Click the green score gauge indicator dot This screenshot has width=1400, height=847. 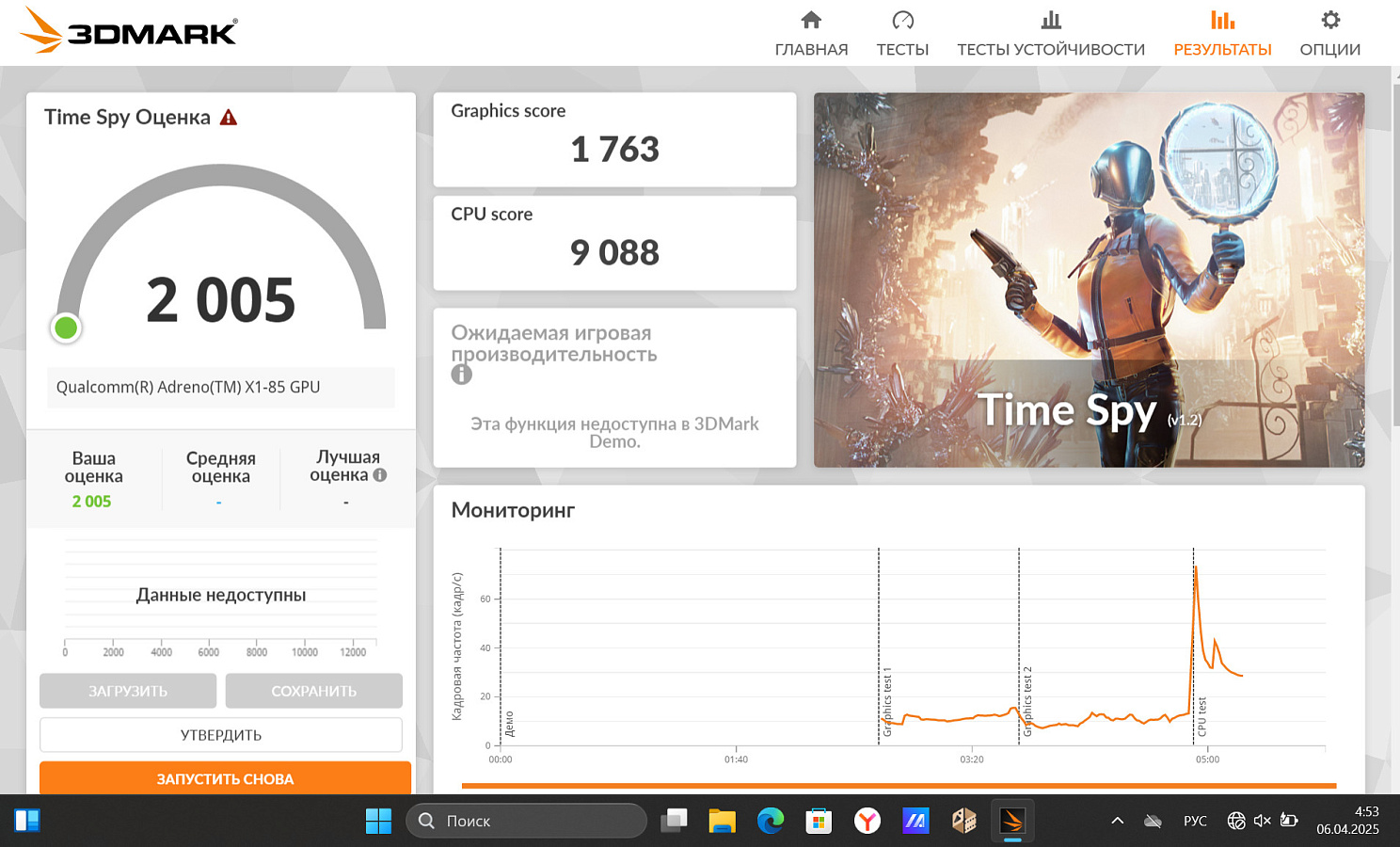coord(66,328)
